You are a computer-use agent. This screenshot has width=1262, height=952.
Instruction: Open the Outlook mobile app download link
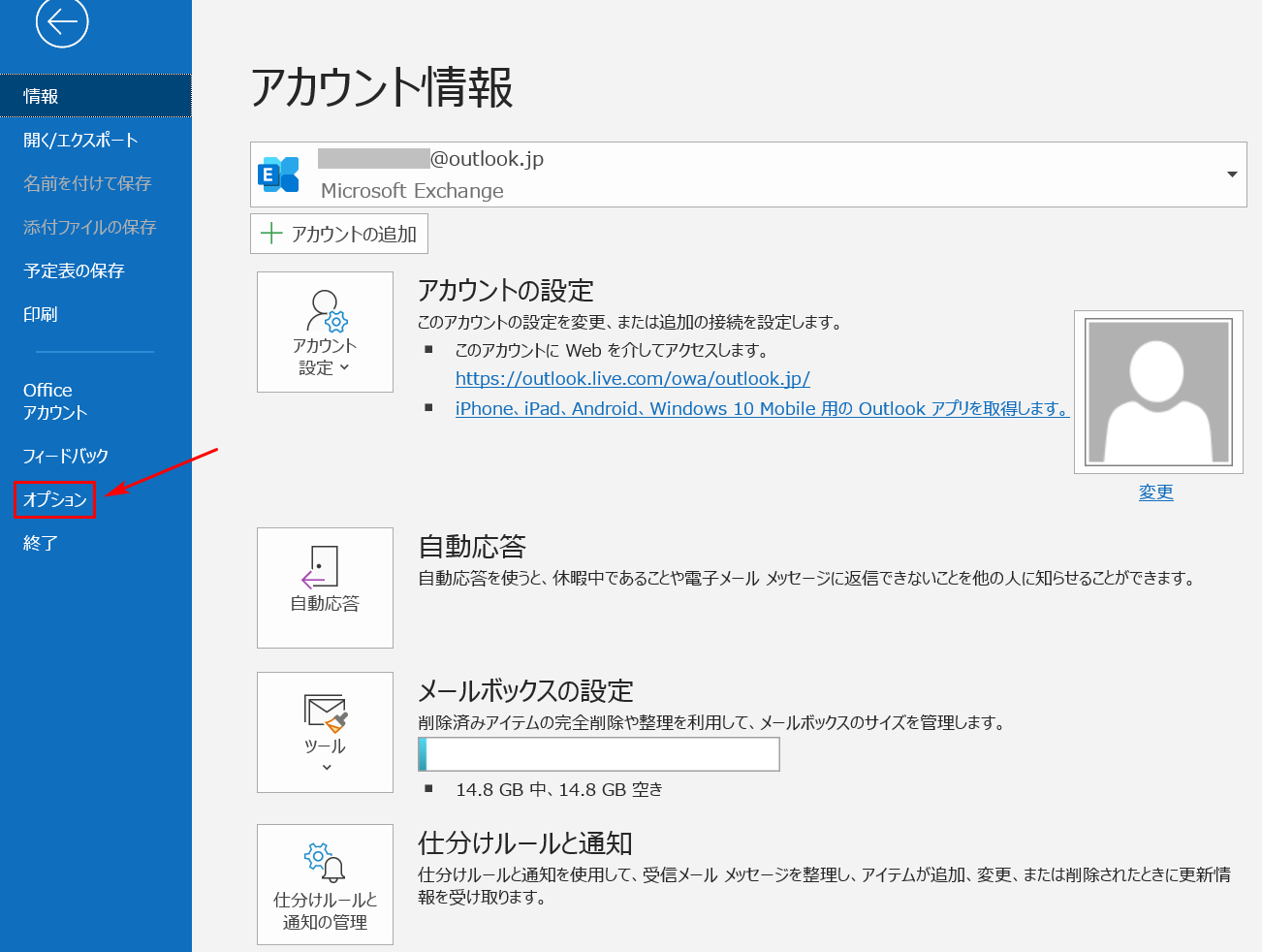point(762,408)
